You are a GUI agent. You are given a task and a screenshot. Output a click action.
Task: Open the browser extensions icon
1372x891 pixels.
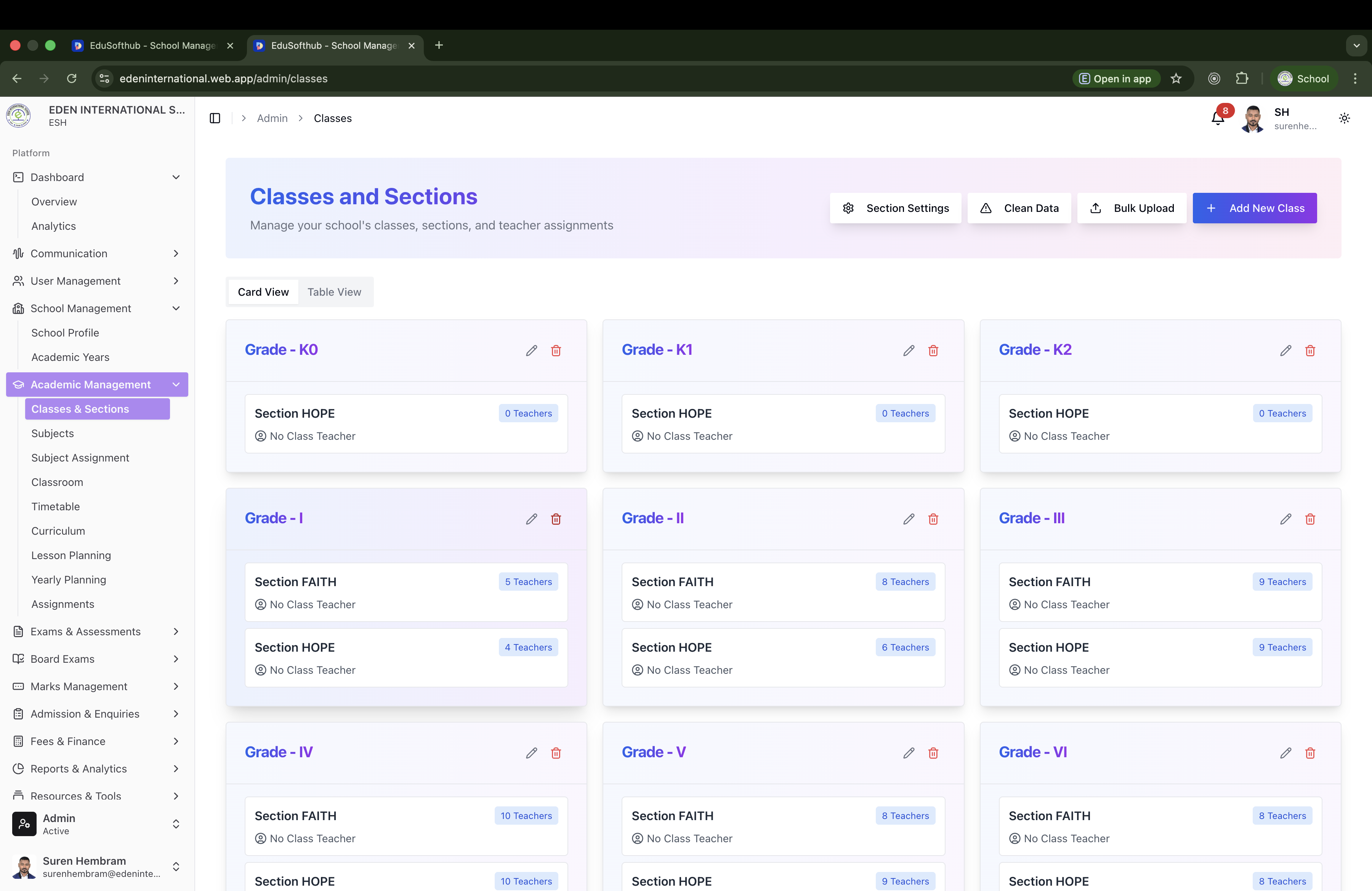1242,79
